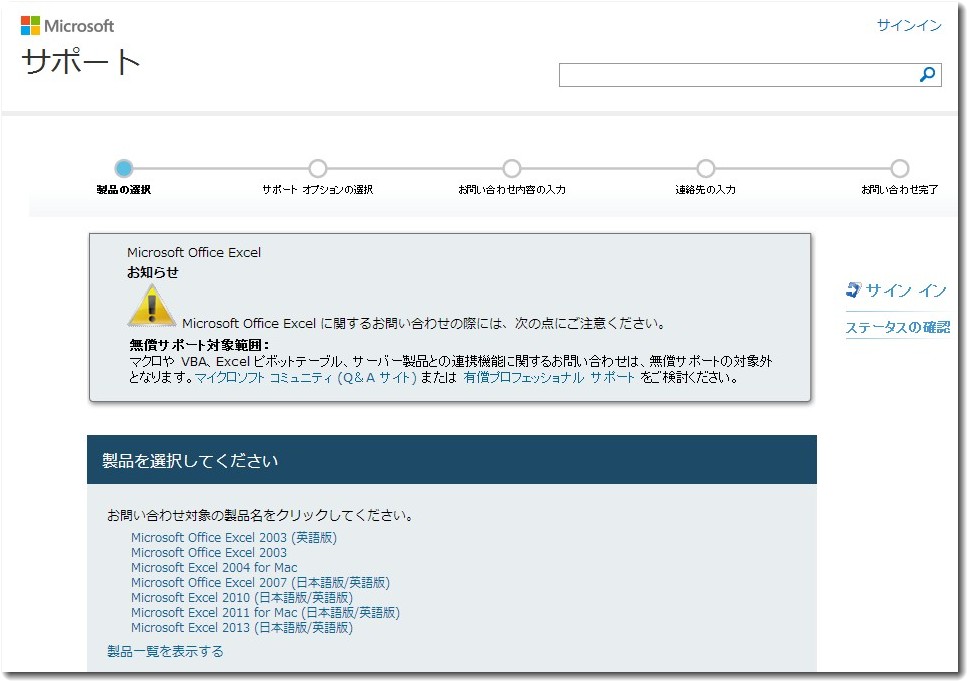Select Microsoft Office Excel 2003 (英語版)
967x681 pixels.
tap(234, 537)
